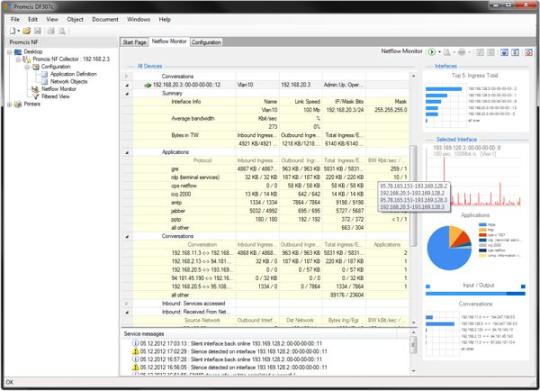The height and width of the screenshot is (391, 540).
Task: Click the red icon at far right of monitor toolbar
Action: pos(529,52)
